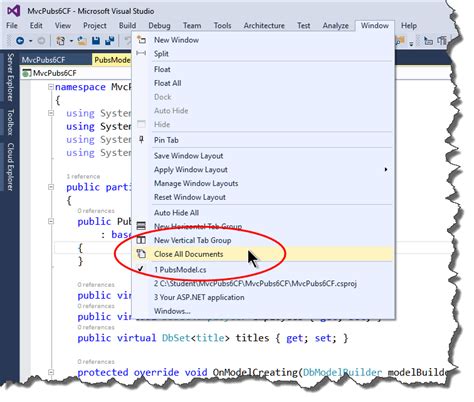Click the New Vertical Tab Group icon
The height and width of the screenshot is (402, 474).
pyautogui.click(x=141, y=240)
